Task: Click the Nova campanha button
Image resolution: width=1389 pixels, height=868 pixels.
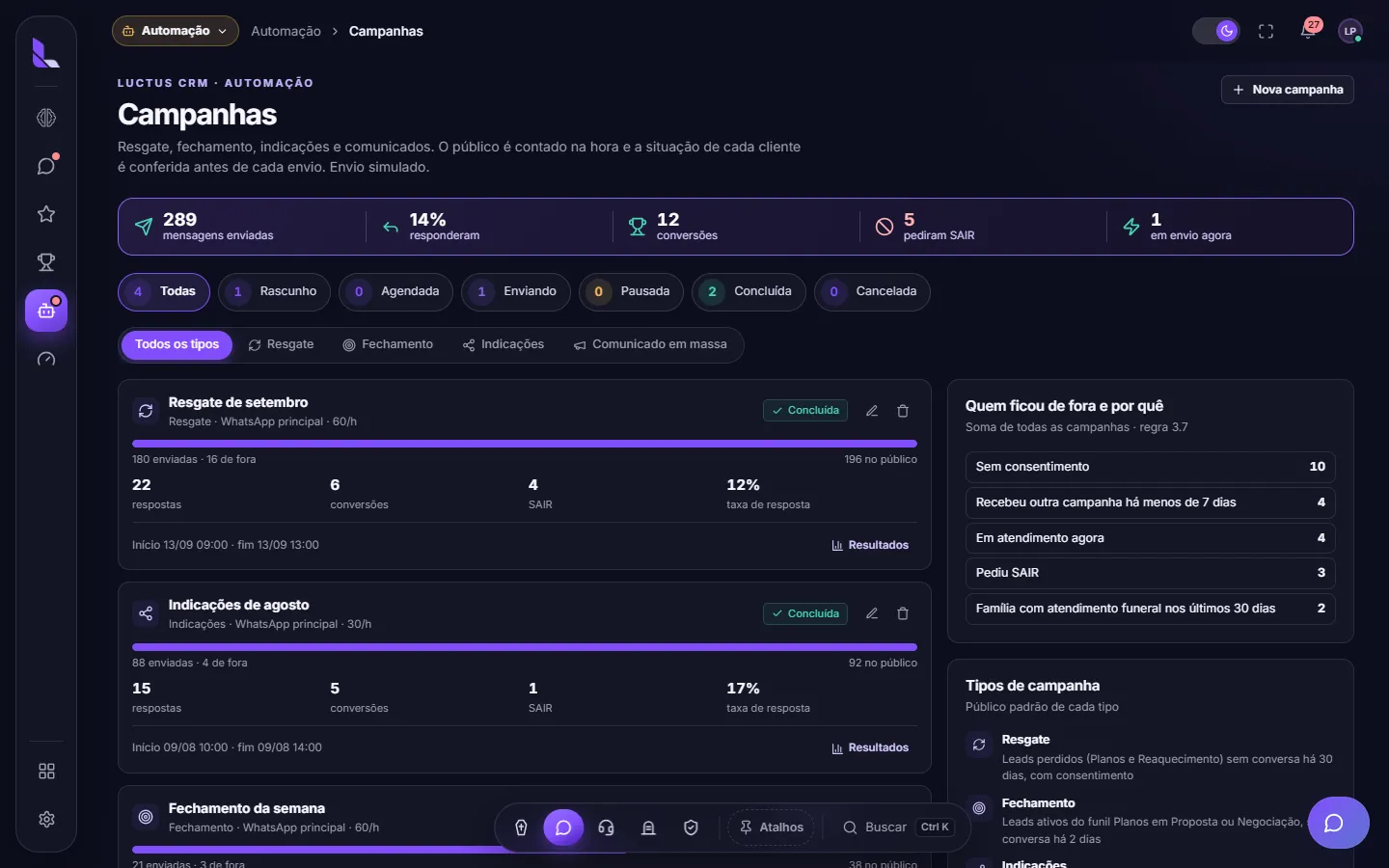Action: (1288, 90)
